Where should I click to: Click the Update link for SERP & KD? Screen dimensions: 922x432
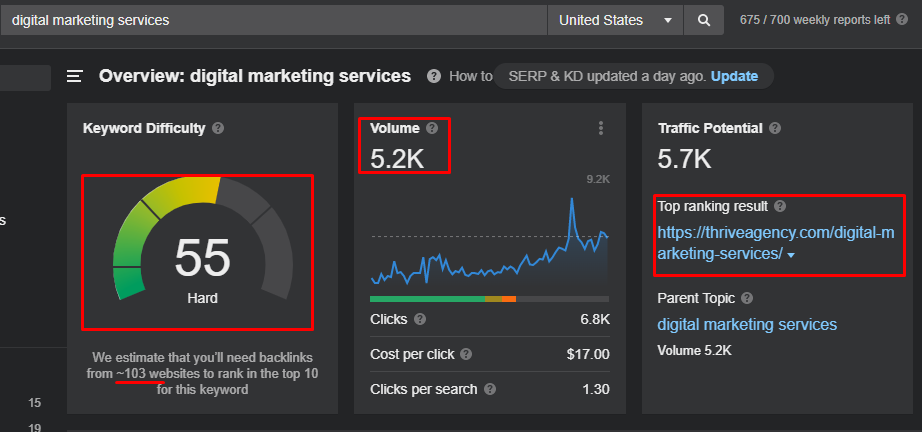click(x=734, y=76)
